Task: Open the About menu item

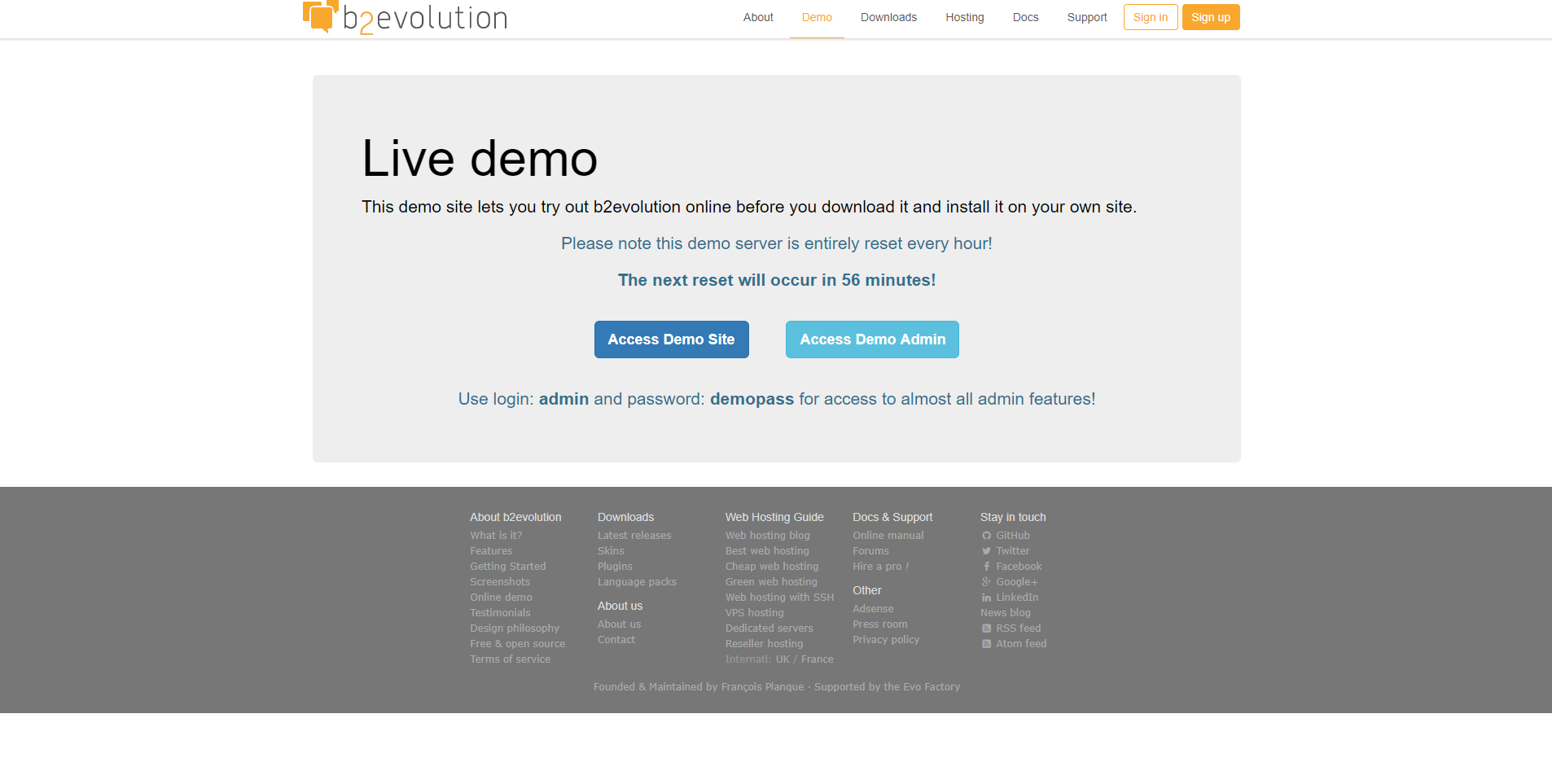Action: [758, 17]
